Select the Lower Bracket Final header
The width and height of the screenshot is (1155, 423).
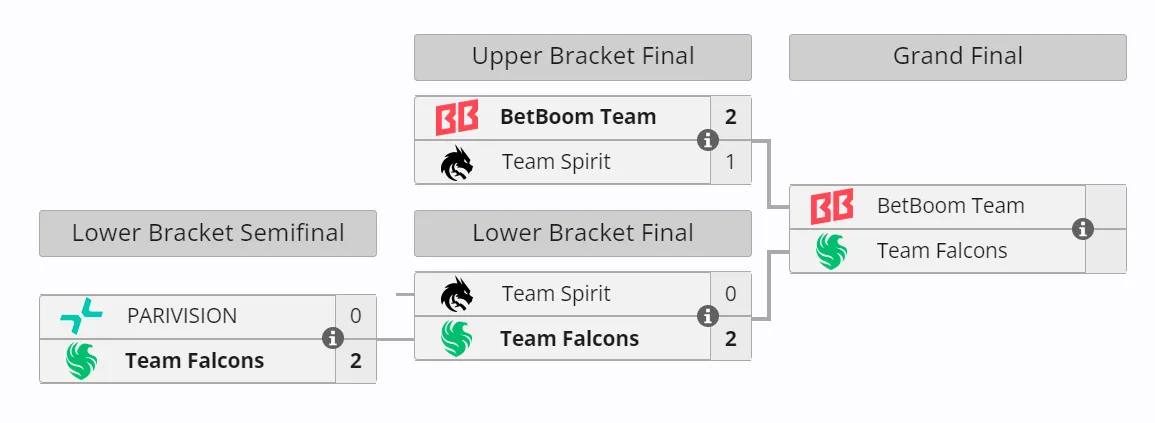pos(583,234)
